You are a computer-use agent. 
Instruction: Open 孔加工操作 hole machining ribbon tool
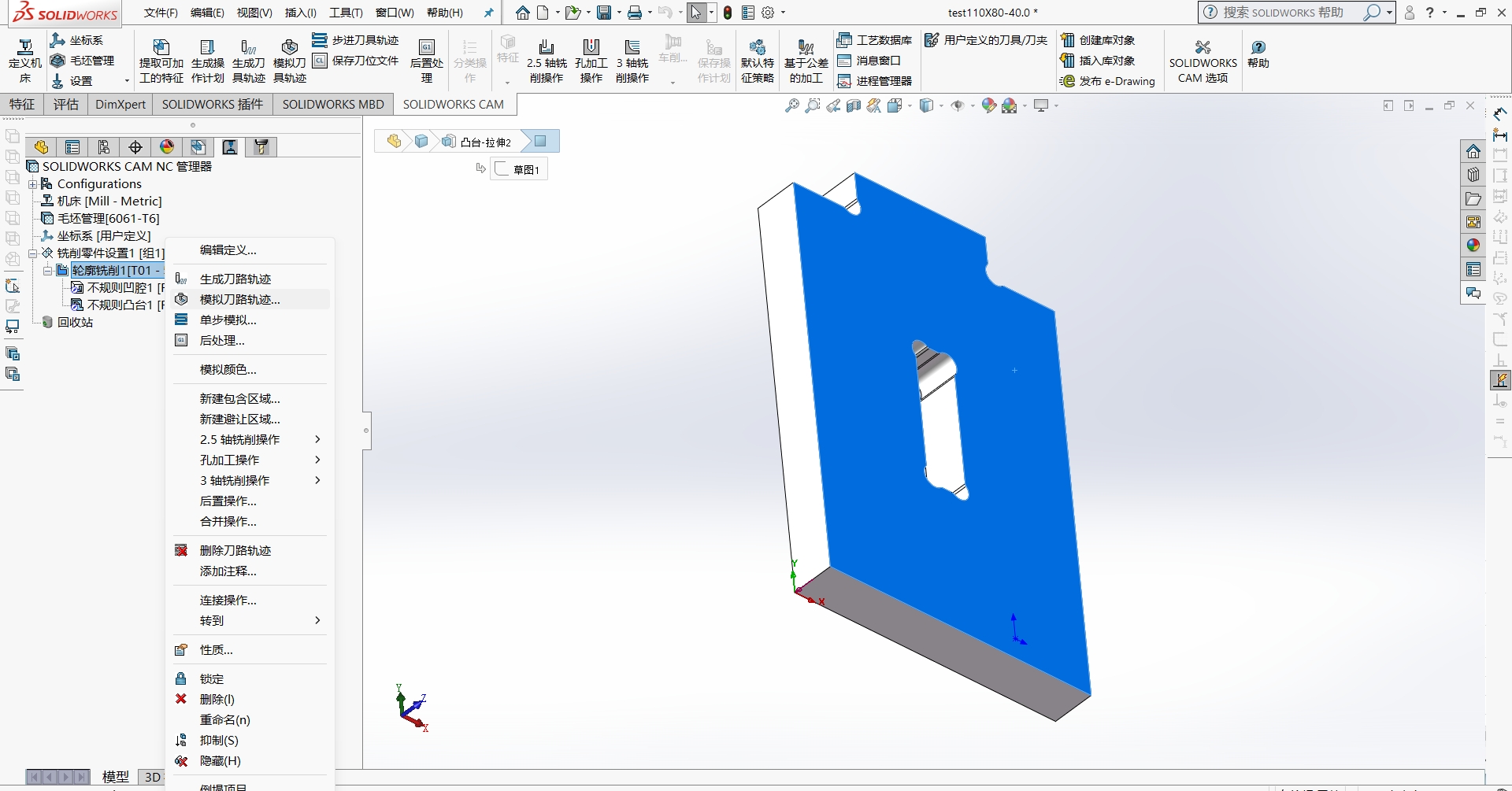click(591, 61)
